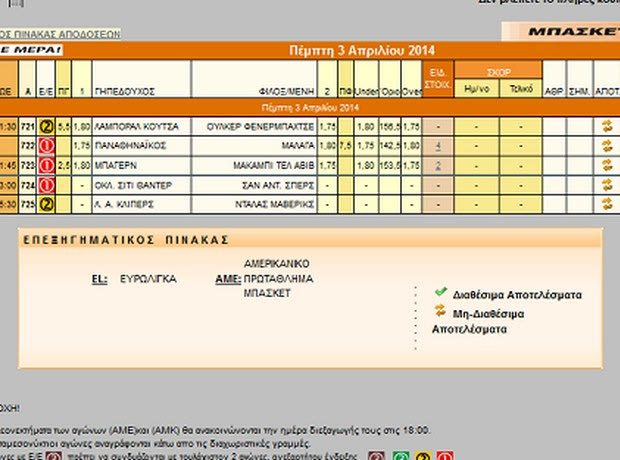The width and height of the screenshot is (620, 460).
Task: Open special stats link 4 for ΠΑΝΑΘΗΝΑΪΚΟΣ
Action: (438, 146)
